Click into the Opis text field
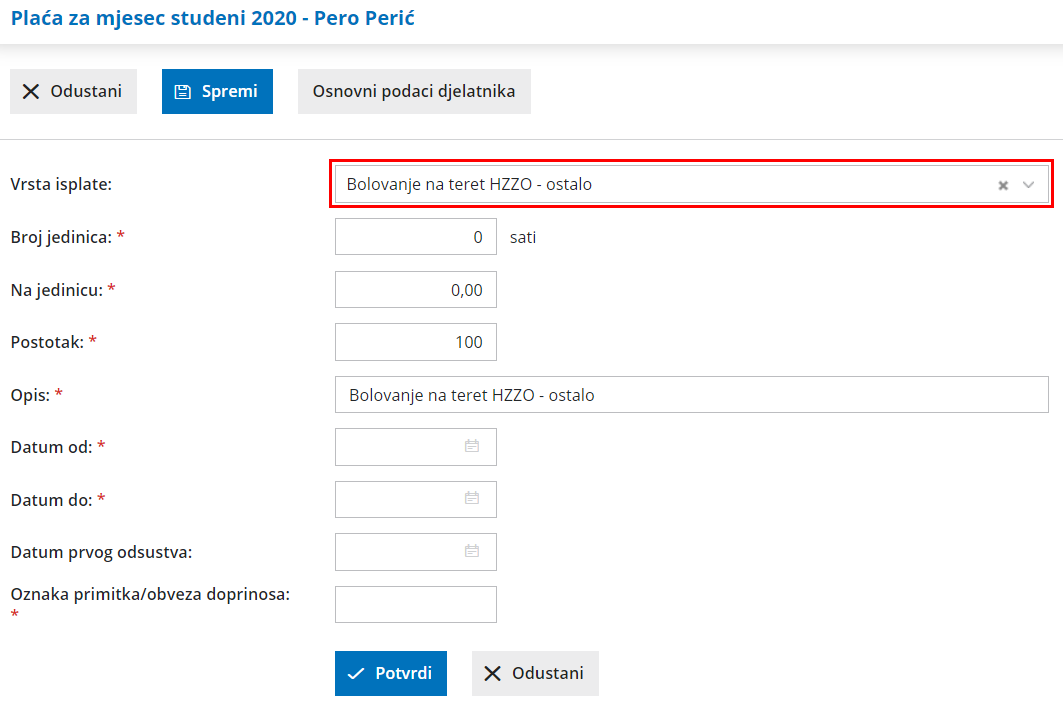This screenshot has height=707, width=1063. coord(690,395)
